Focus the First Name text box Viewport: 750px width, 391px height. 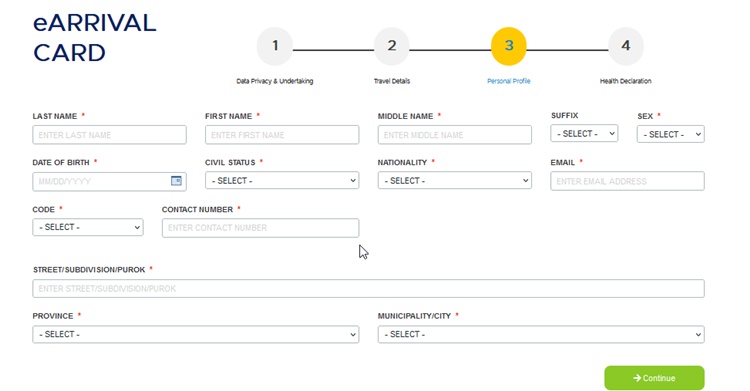point(282,135)
